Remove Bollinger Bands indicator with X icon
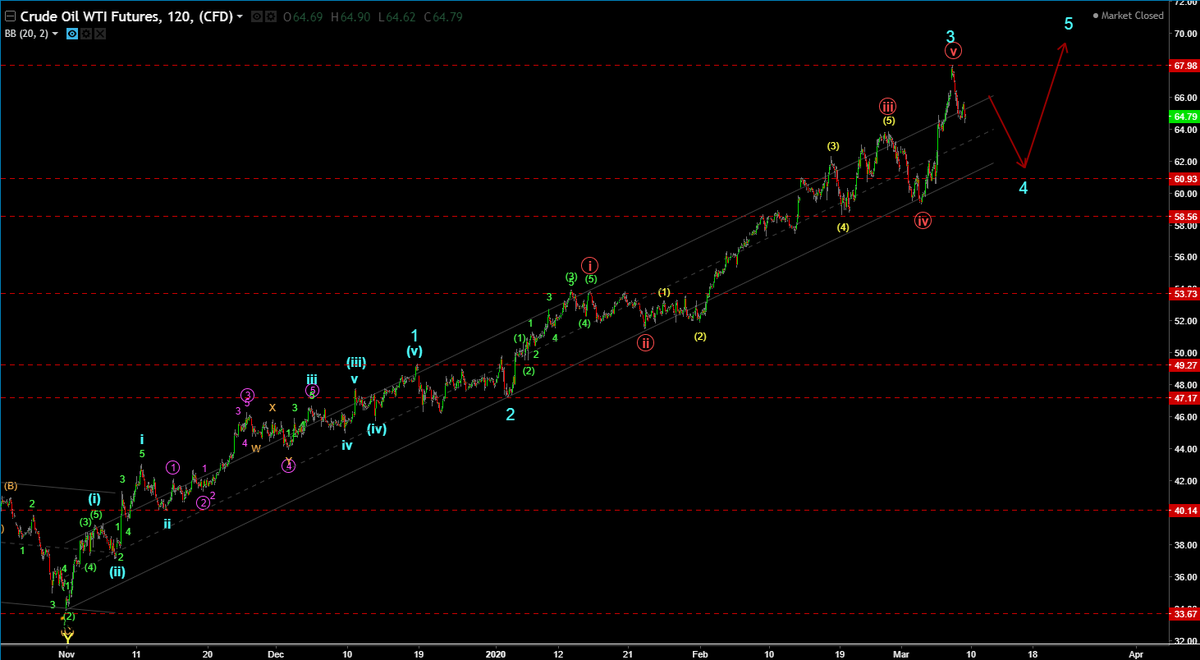Viewport: 1200px width, 660px height. pyautogui.click(x=99, y=33)
